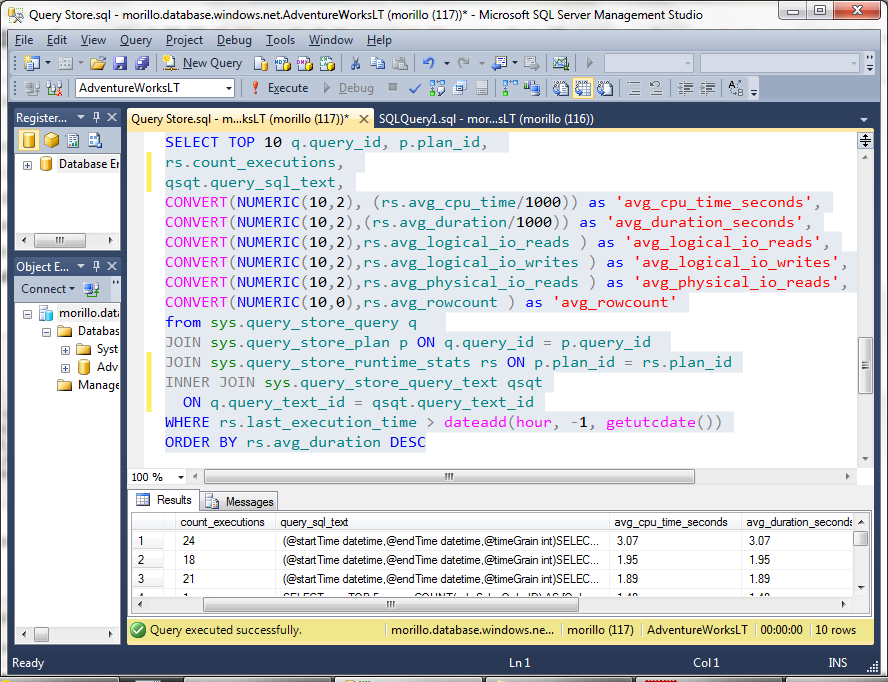Click the Navigate Backward icon
The image size is (888, 682).
499,63
